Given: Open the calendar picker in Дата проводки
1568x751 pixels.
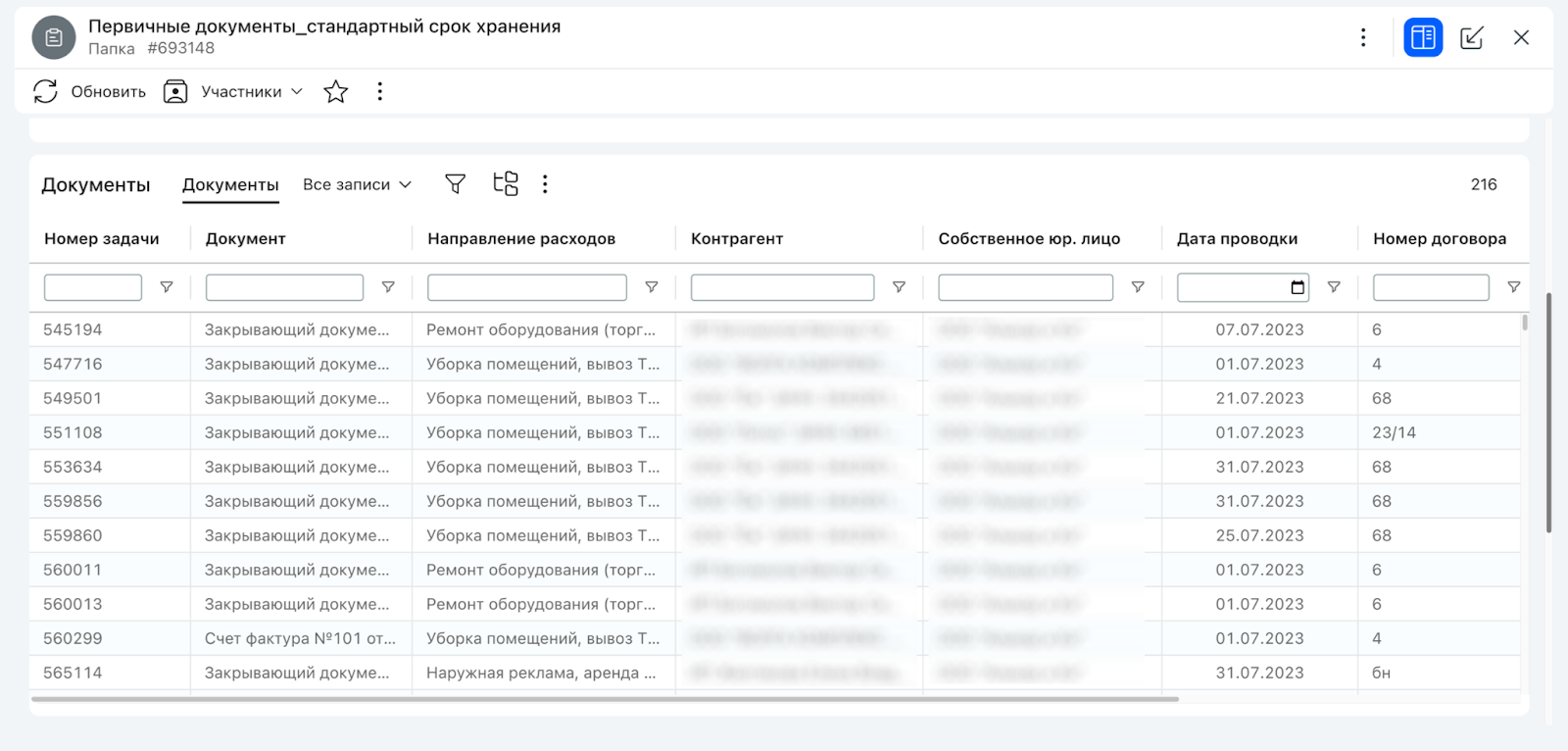Looking at the screenshot, I should coord(1298,287).
